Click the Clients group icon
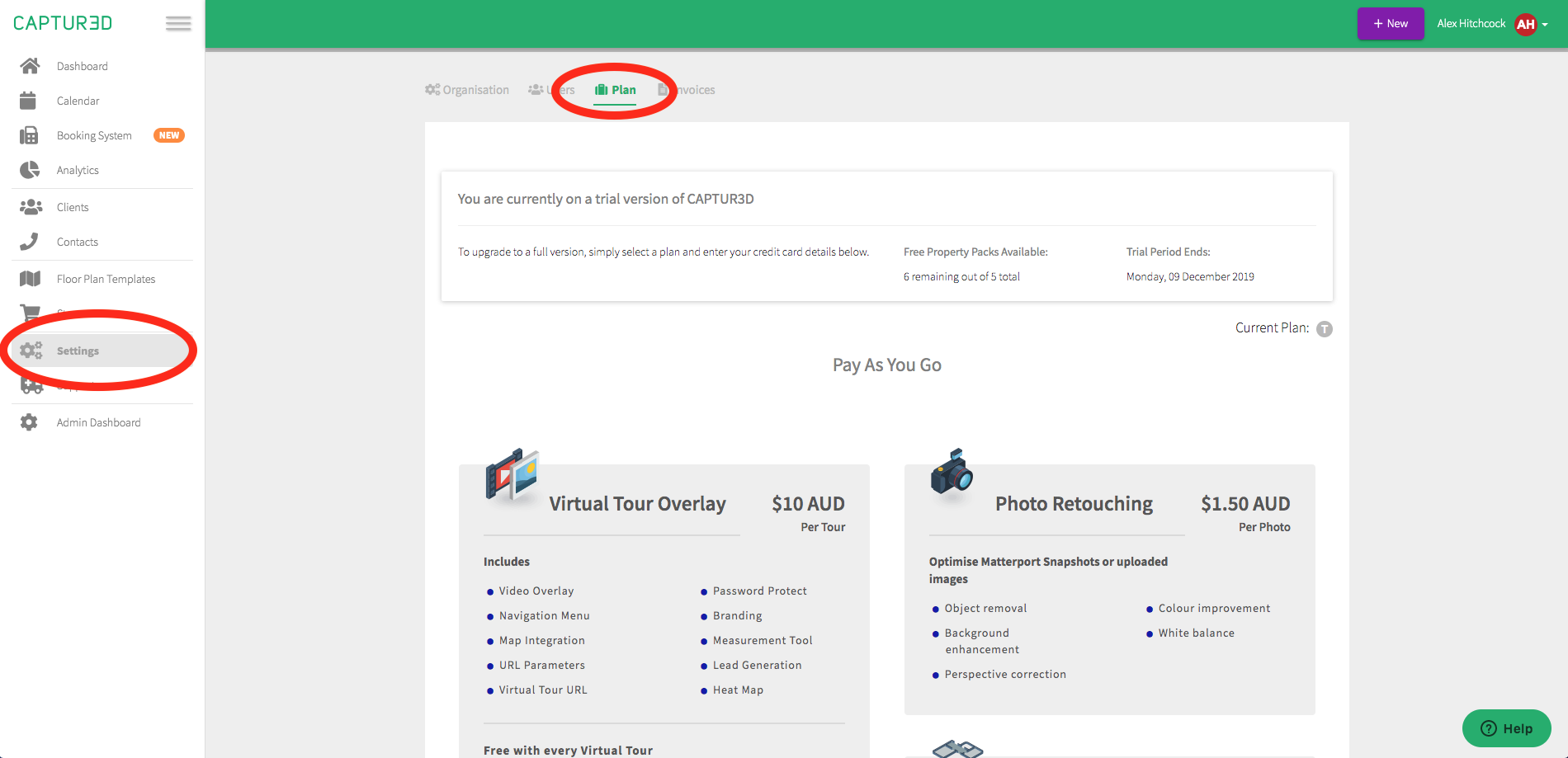 pyautogui.click(x=31, y=206)
